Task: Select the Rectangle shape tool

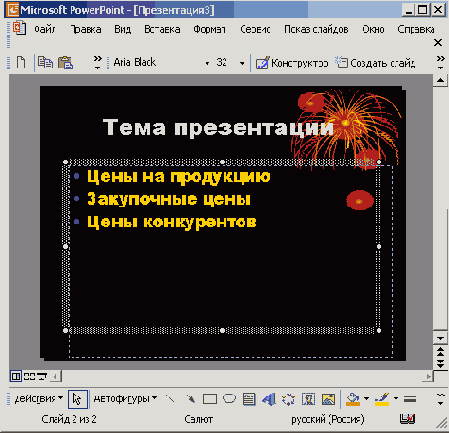Action: click(210, 399)
